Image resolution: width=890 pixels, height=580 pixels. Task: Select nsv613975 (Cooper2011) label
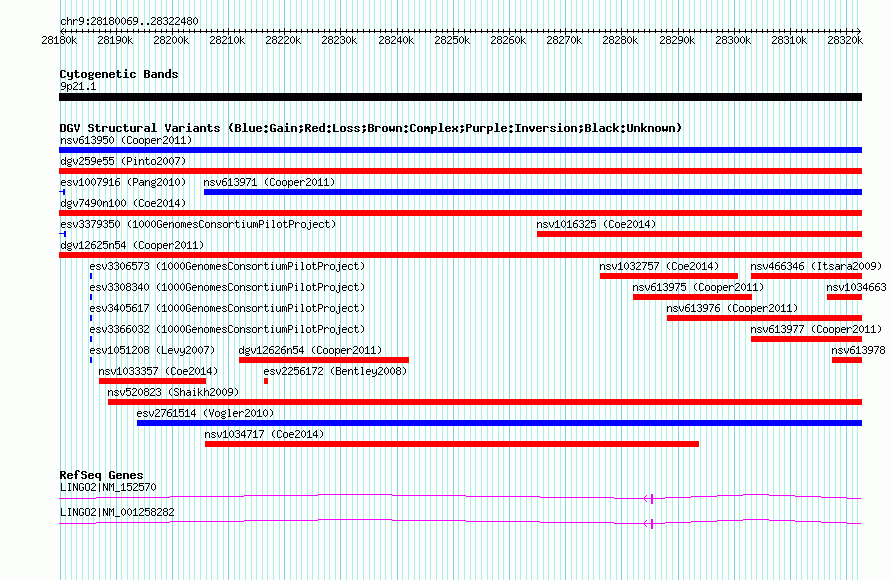(x=699, y=287)
